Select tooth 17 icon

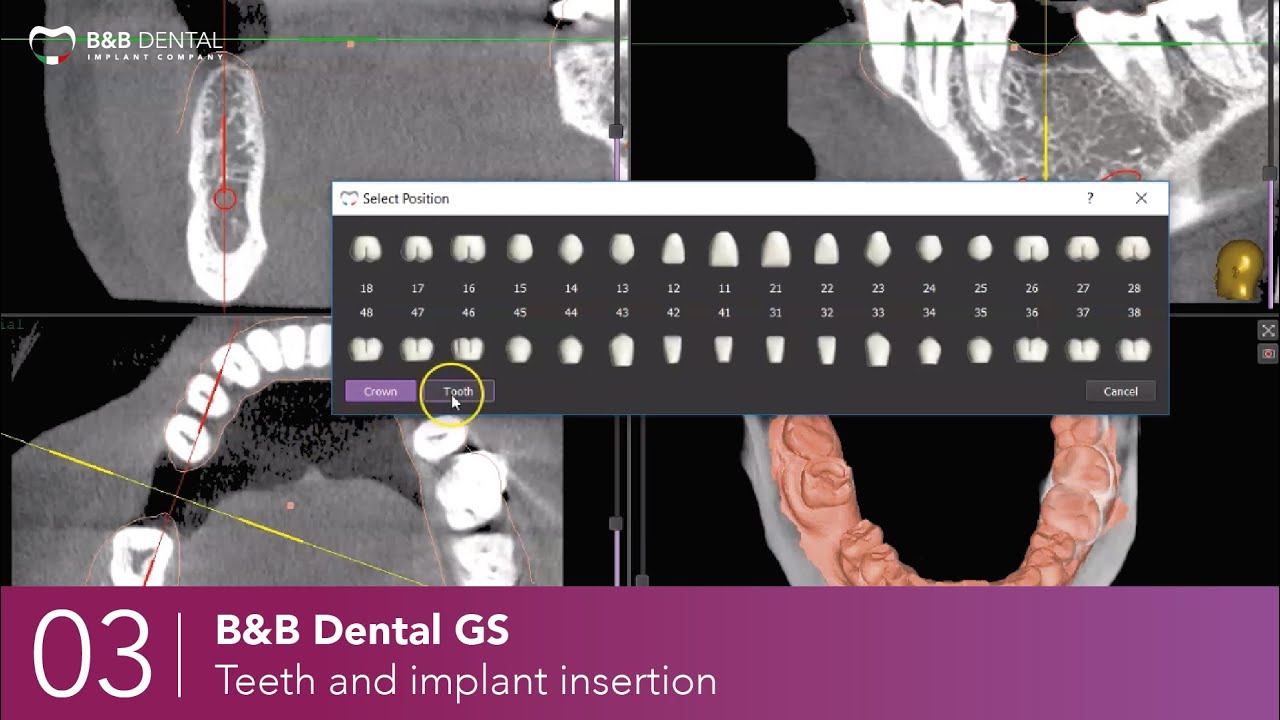coord(417,249)
